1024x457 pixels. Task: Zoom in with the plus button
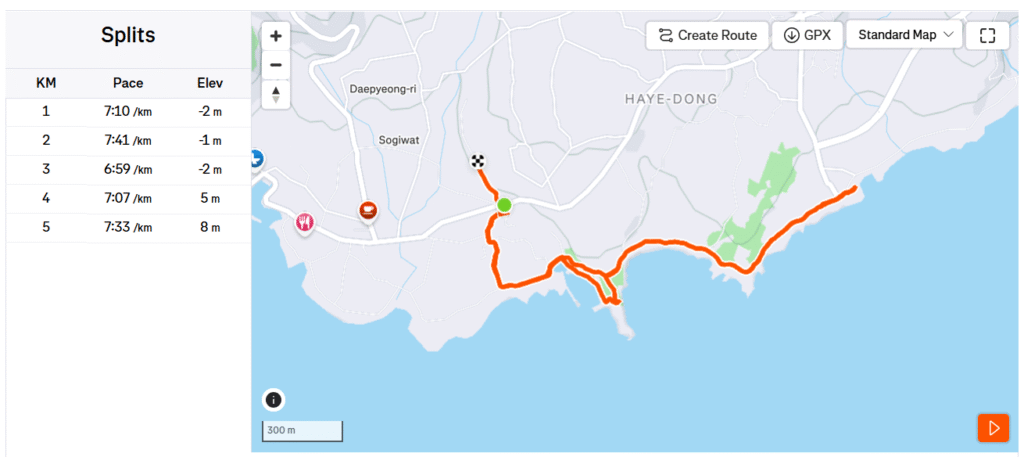coord(276,36)
